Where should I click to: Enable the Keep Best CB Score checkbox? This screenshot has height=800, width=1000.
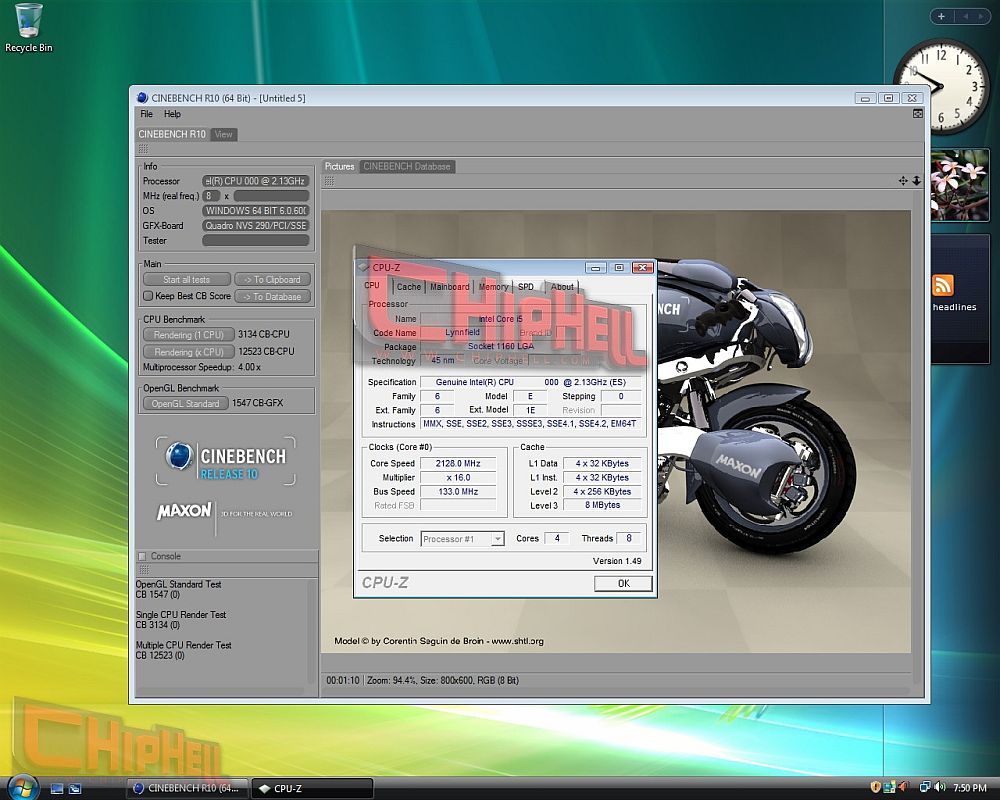pos(148,296)
